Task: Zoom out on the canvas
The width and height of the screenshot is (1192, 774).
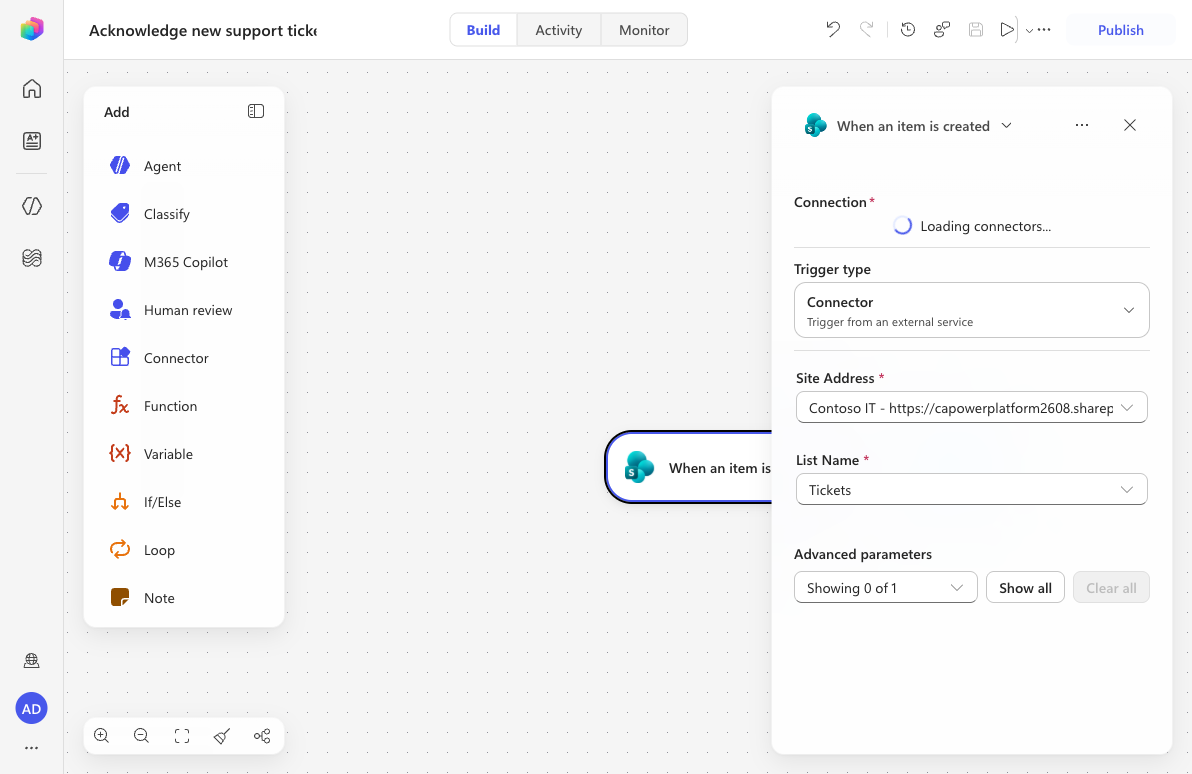Action: (141, 736)
